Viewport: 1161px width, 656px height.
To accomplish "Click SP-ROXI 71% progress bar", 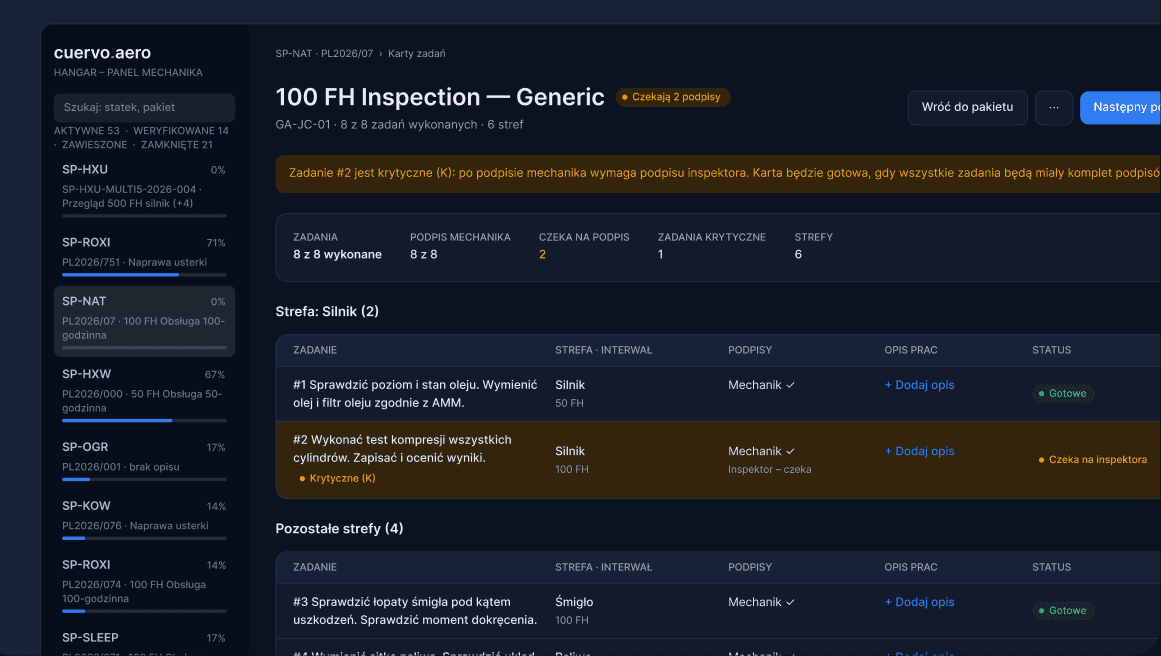I will click(144, 275).
